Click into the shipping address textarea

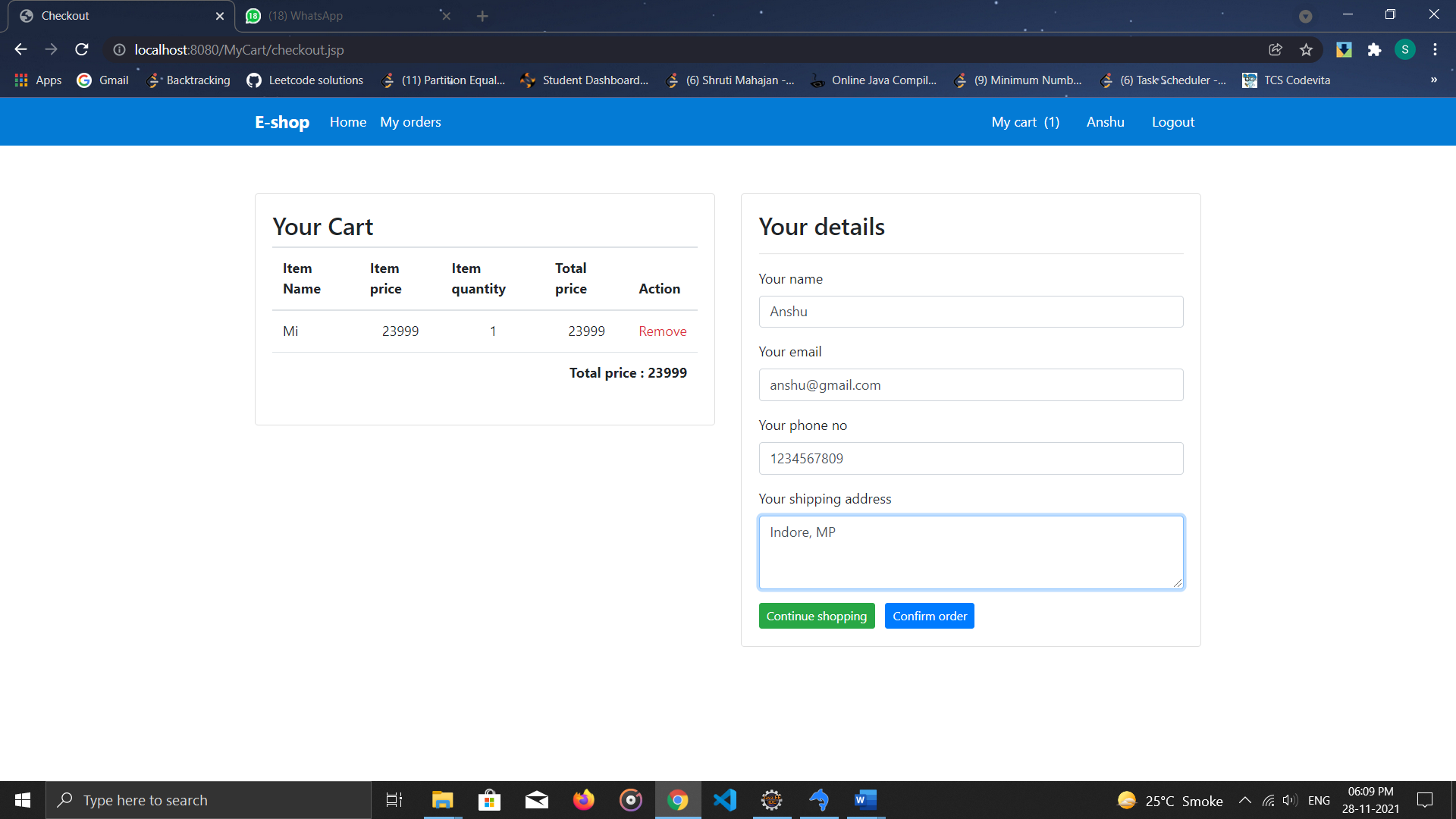(x=971, y=552)
